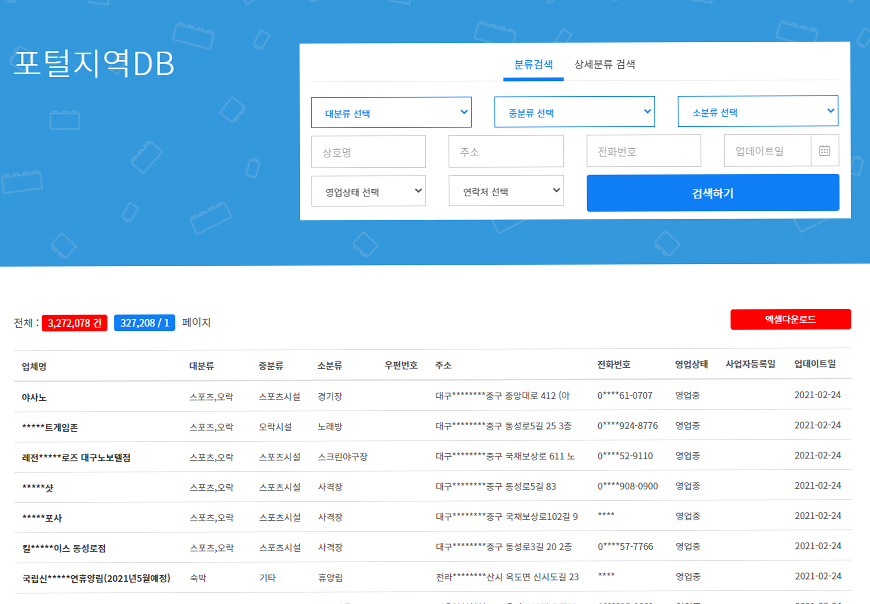The height and width of the screenshot is (604, 870).
Task: Select the *****트게임존 business name
Action: [50, 427]
